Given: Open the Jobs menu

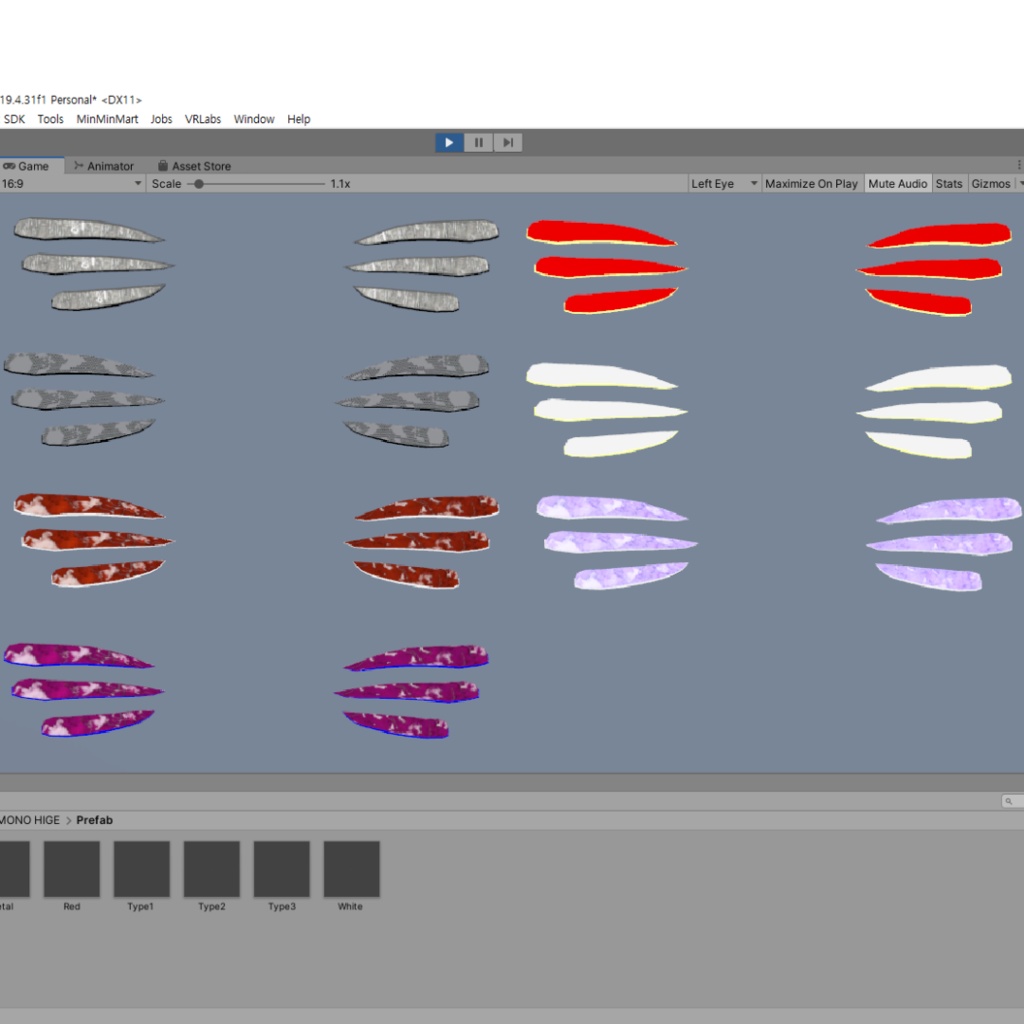Looking at the screenshot, I should 161,119.
